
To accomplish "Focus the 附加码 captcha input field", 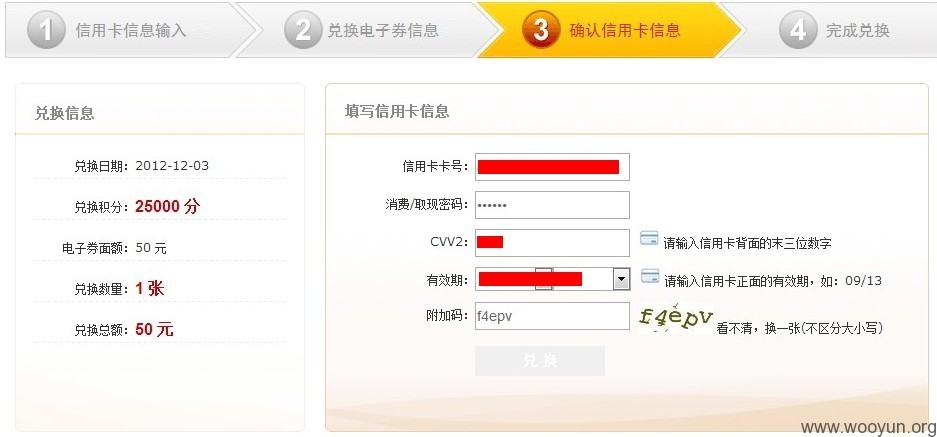I will pos(552,316).
